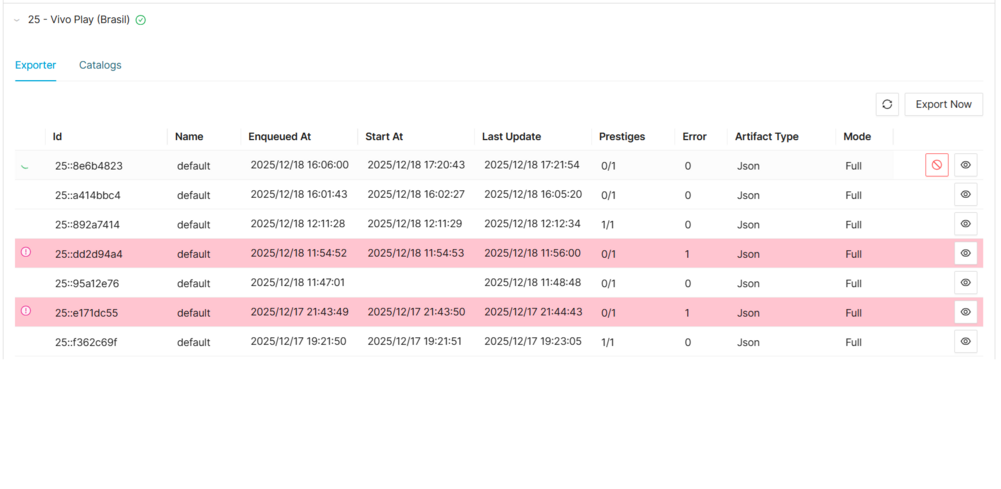Select the Exporter tab
The image size is (1001, 489).
point(35,65)
